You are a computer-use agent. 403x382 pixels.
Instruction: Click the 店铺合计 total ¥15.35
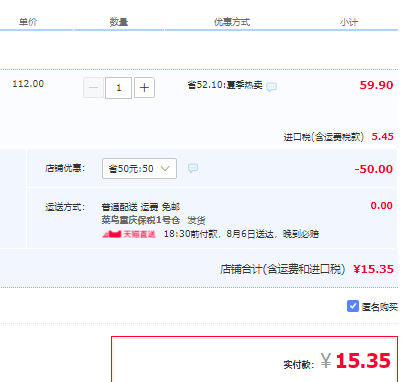point(374,269)
